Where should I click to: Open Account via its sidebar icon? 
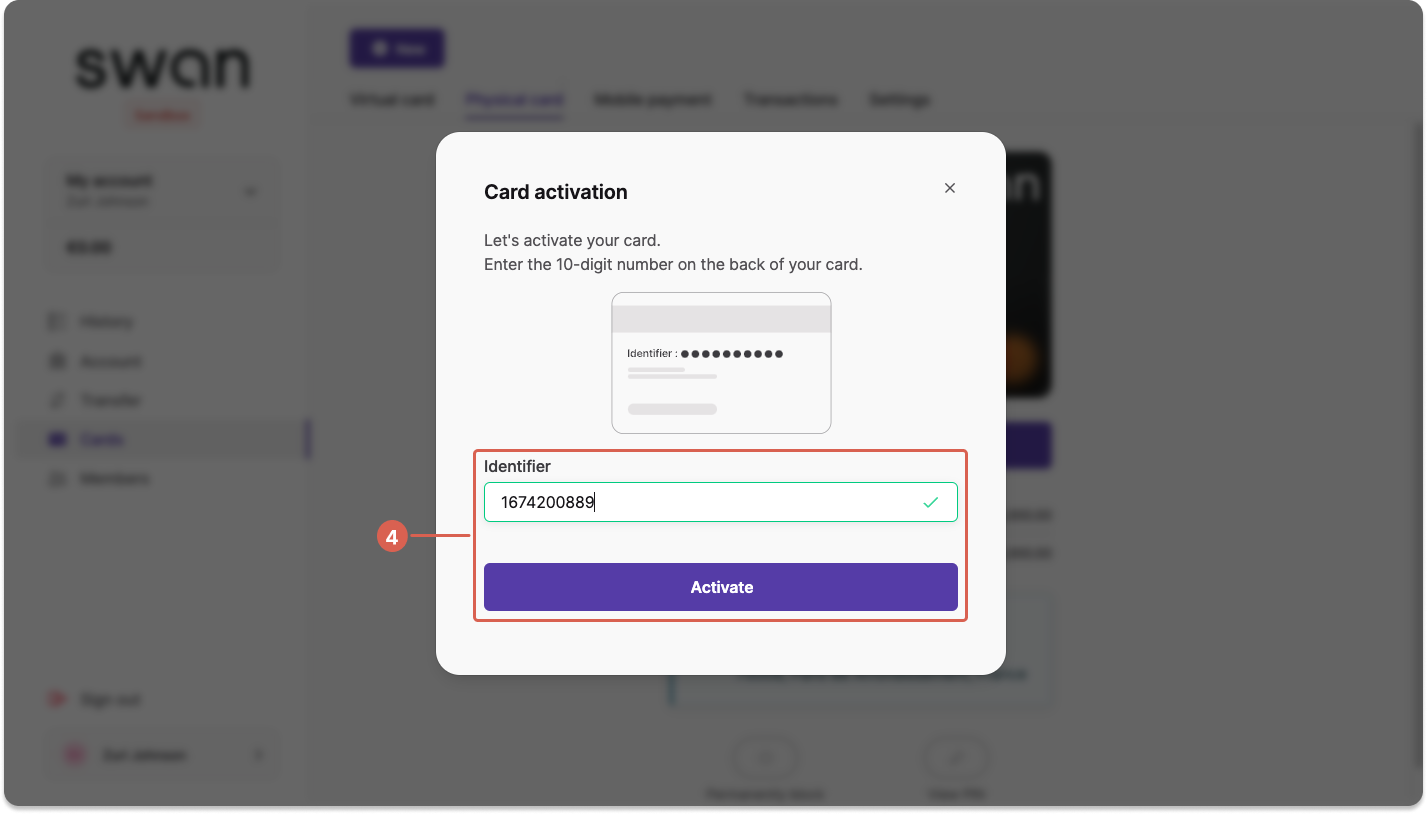coord(57,361)
